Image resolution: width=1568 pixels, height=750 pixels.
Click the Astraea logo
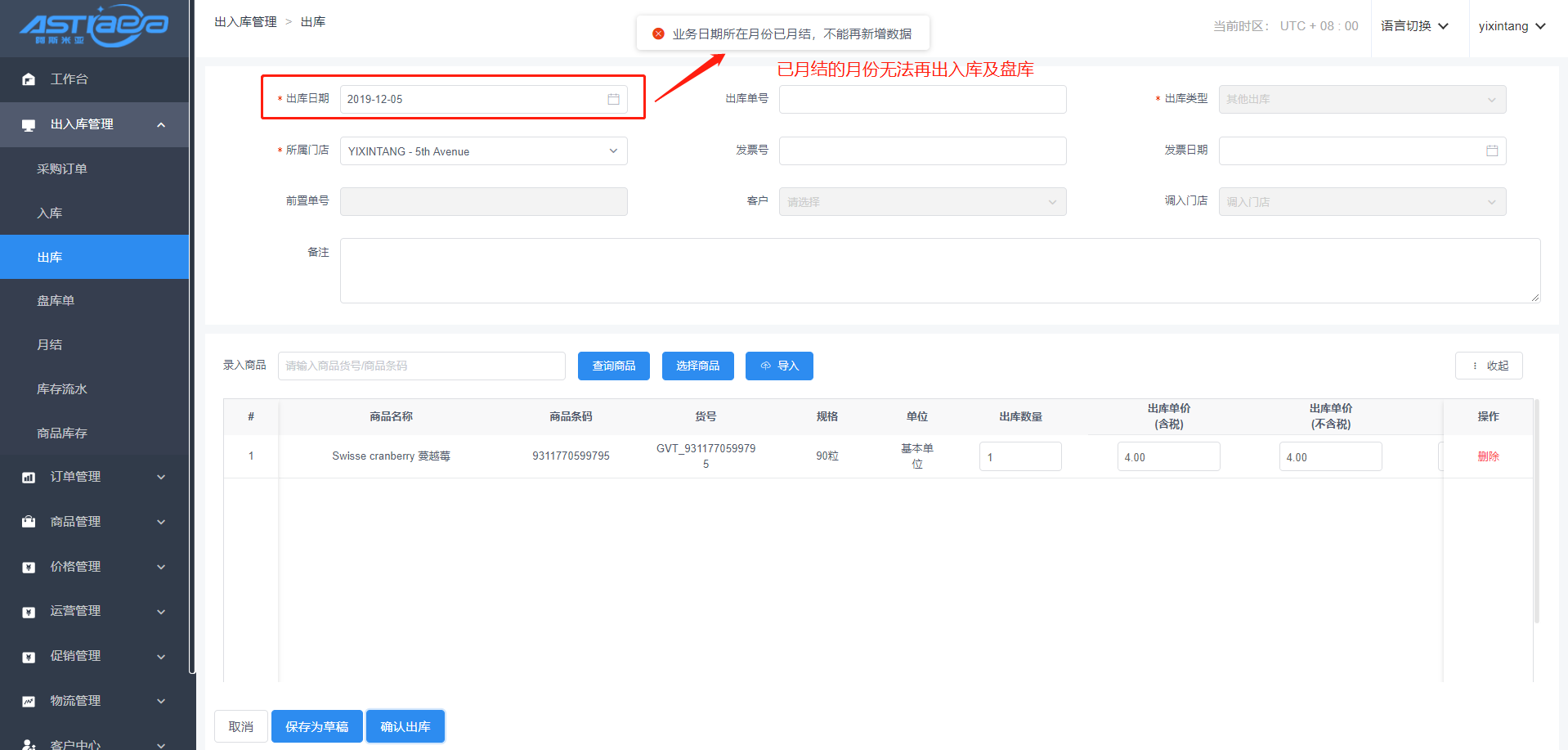pos(94,26)
